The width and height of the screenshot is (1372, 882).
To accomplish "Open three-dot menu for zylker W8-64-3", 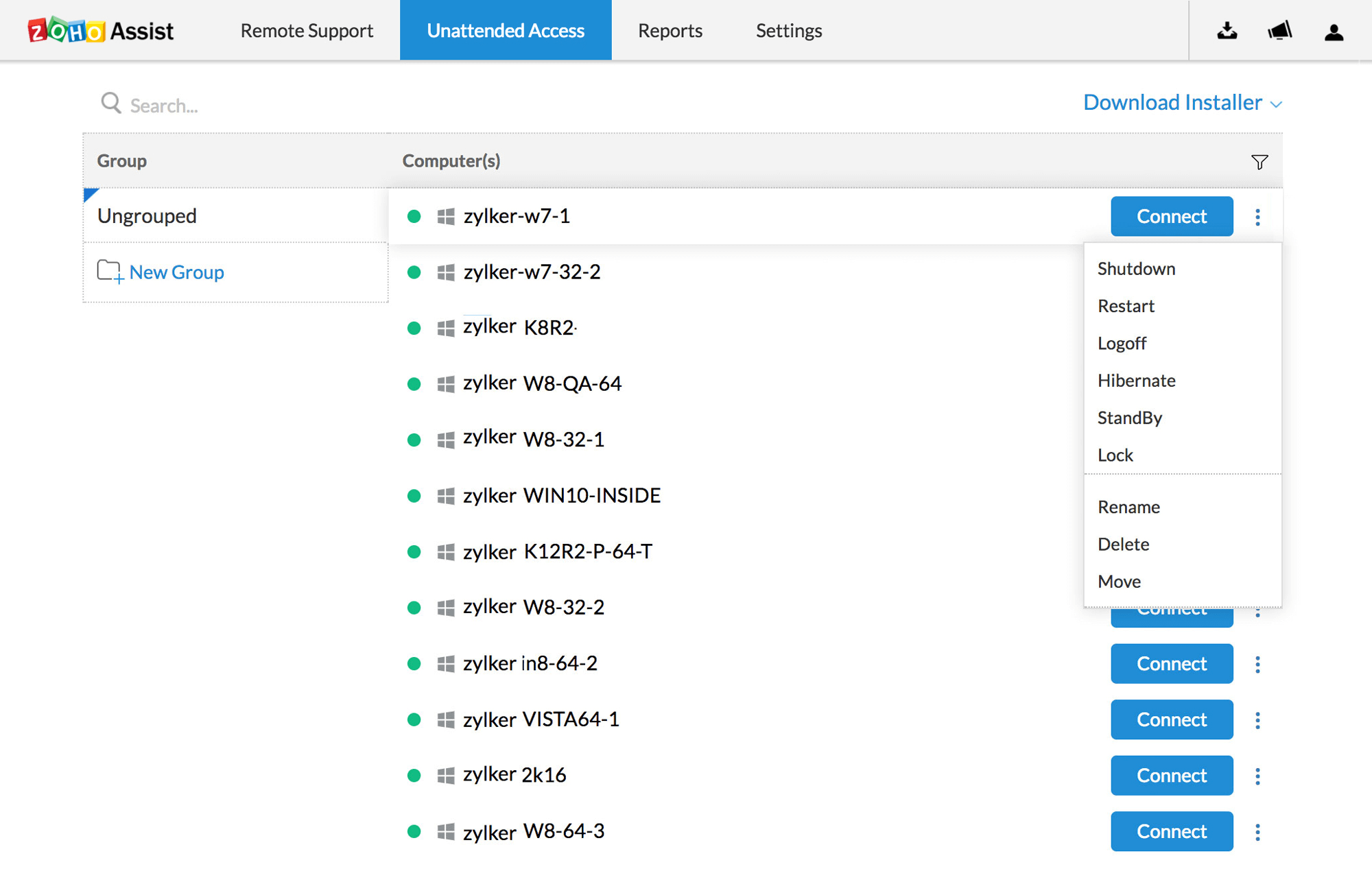I will pos(1257,832).
